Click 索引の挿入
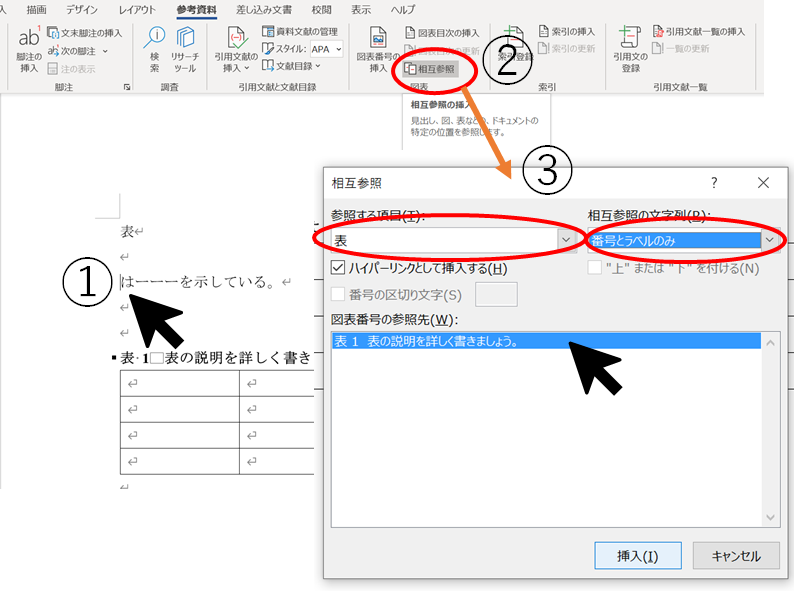This screenshot has width=794, height=591. (567, 31)
